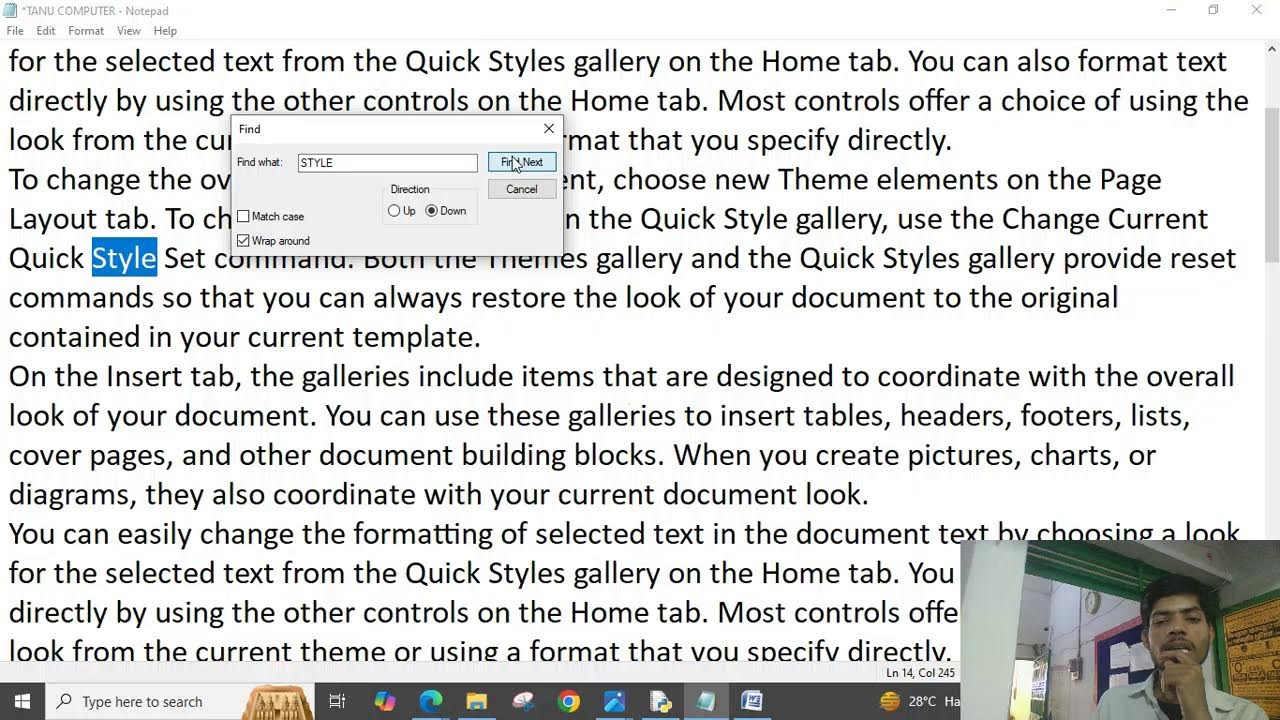This screenshot has height=720, width=1280.
Task: Open the File menu
Action: click(15, 31)
